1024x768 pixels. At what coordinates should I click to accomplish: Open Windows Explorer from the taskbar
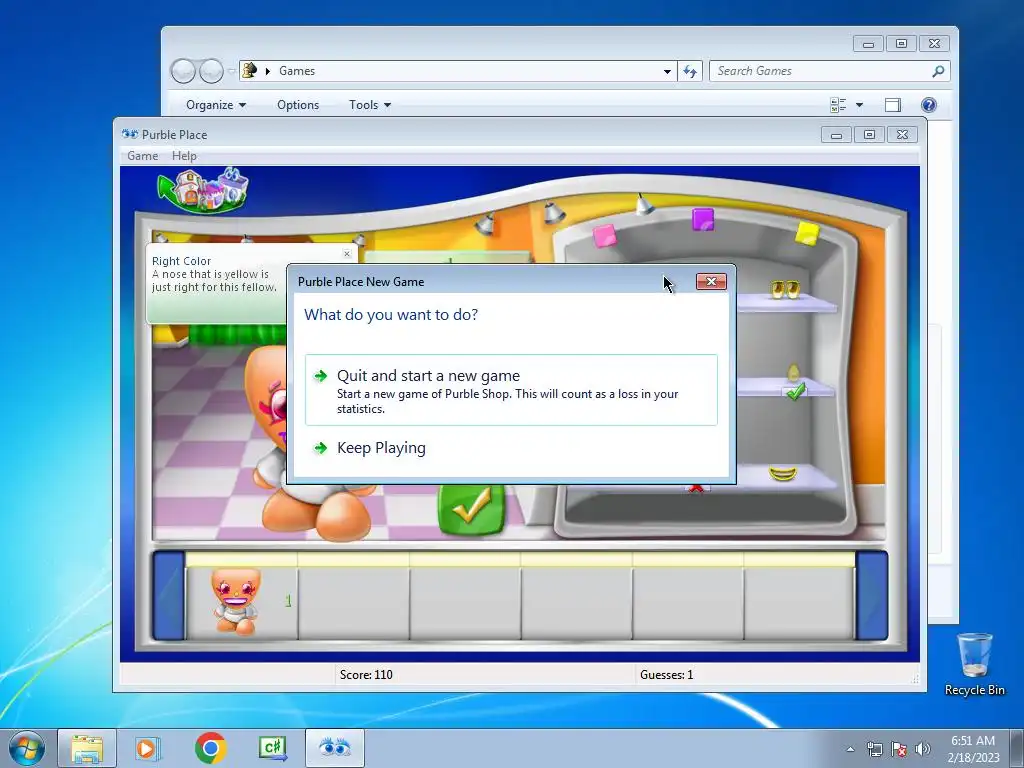pyautogui.click(x=87, y=748)
